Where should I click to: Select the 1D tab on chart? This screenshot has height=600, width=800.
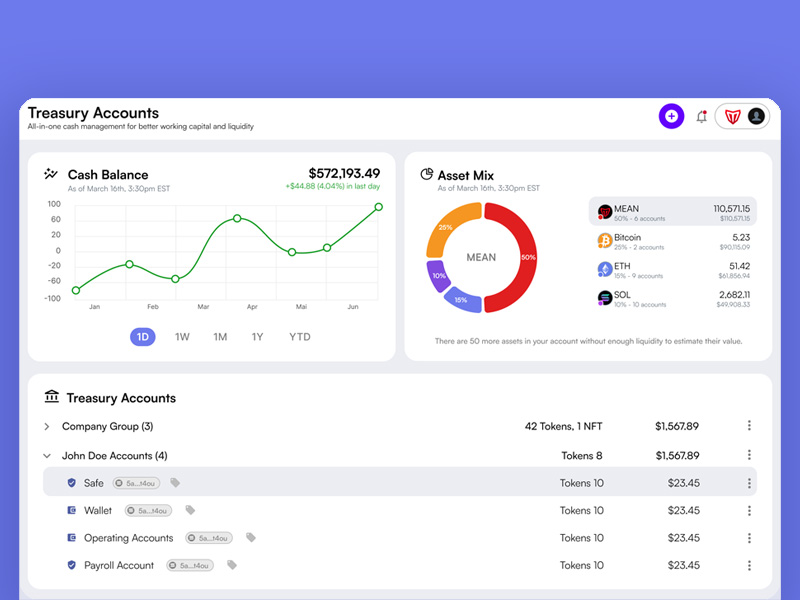(143, 337)
